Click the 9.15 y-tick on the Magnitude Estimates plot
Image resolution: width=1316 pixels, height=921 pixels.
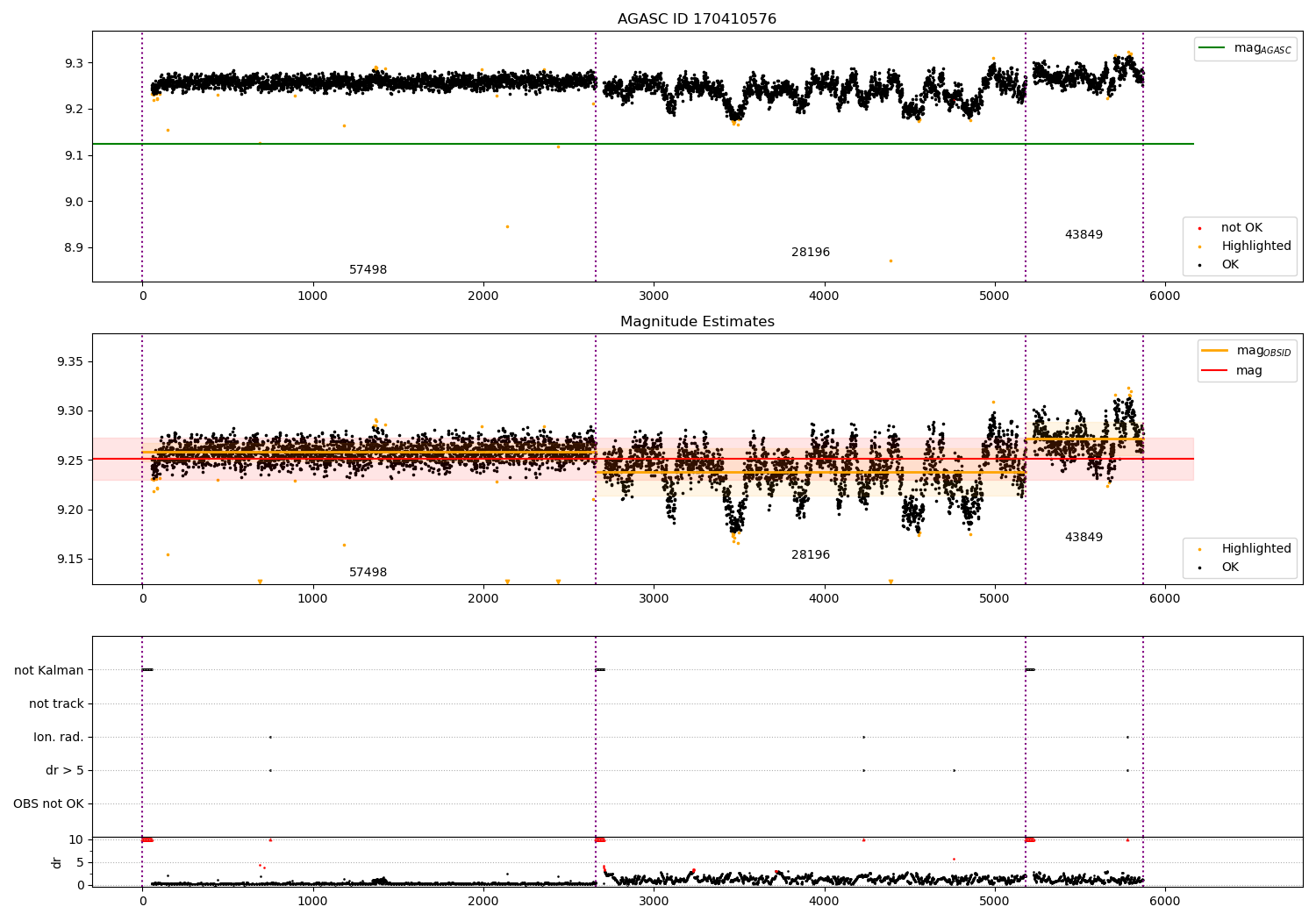(70, 560)
